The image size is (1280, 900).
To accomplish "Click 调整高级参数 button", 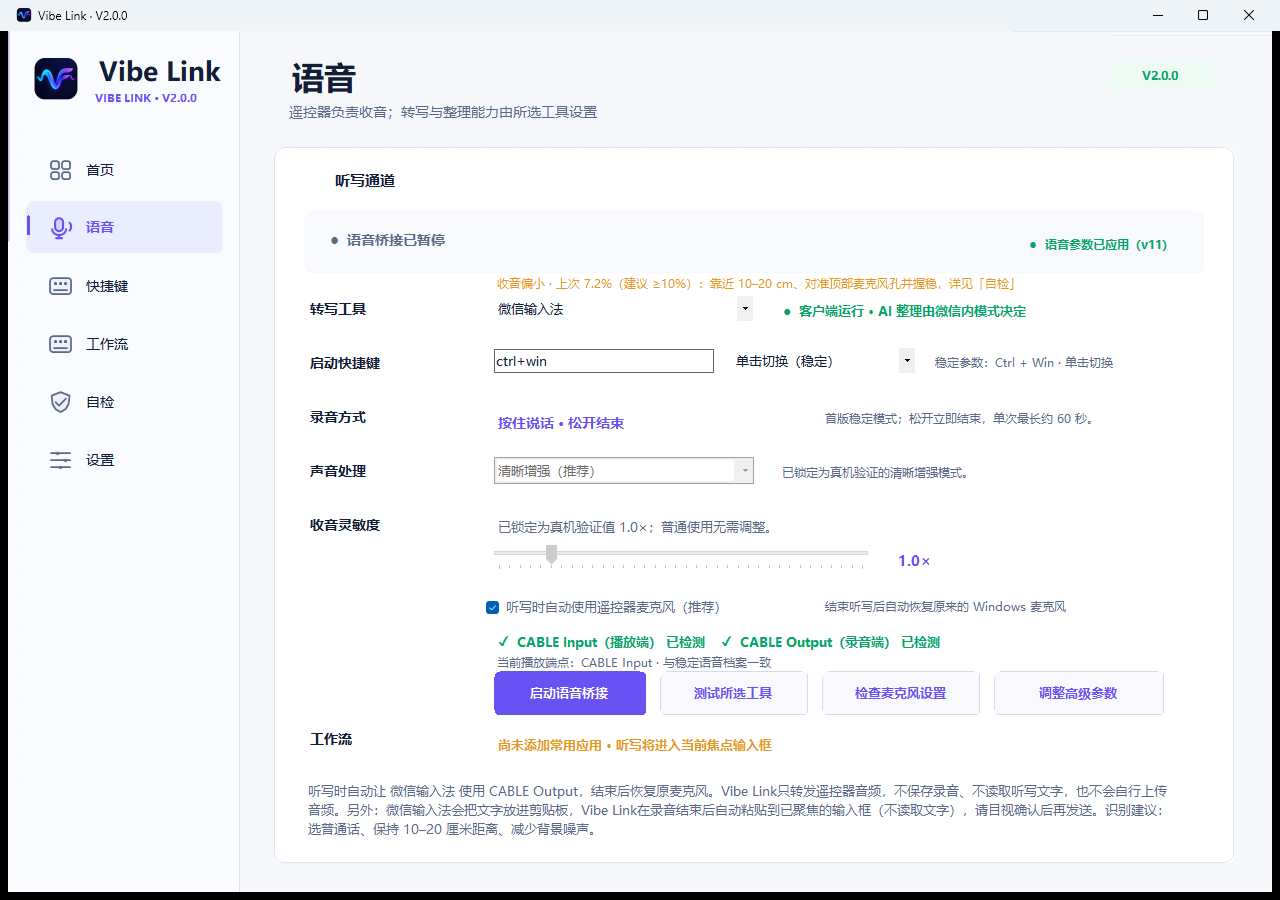I will [x=1078, y=693].
